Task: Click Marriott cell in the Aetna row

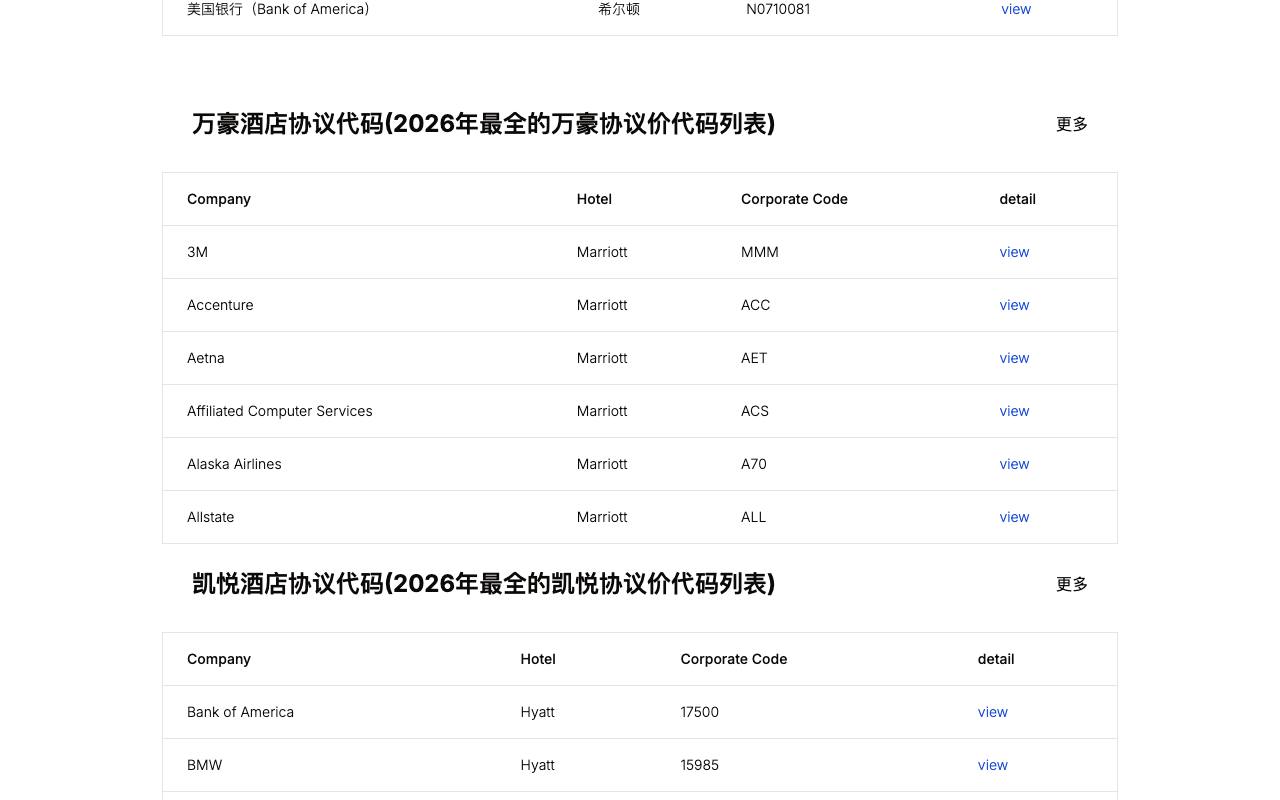Action: (x=602, y=358)
